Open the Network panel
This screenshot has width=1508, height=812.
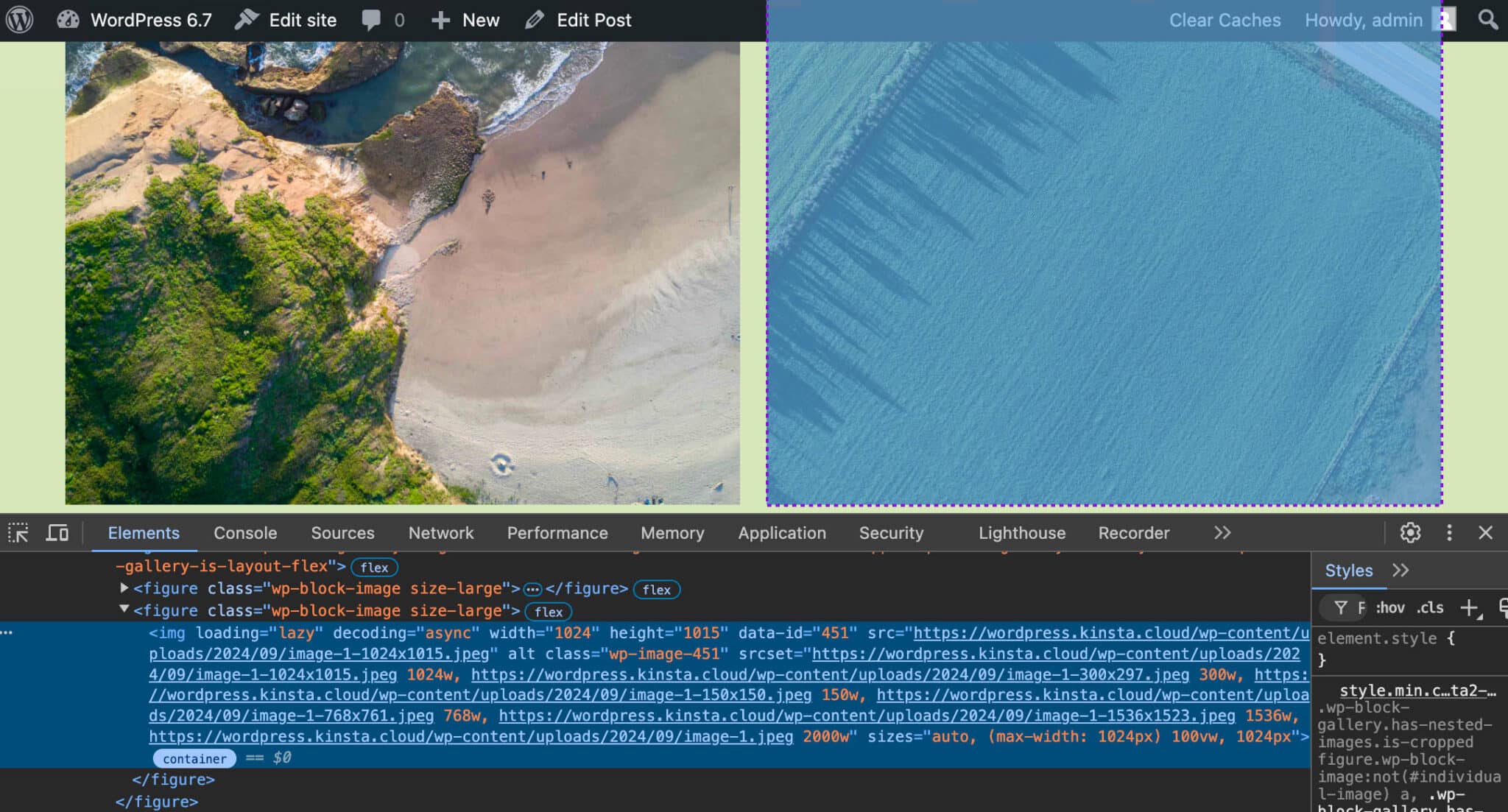(440, 532)
